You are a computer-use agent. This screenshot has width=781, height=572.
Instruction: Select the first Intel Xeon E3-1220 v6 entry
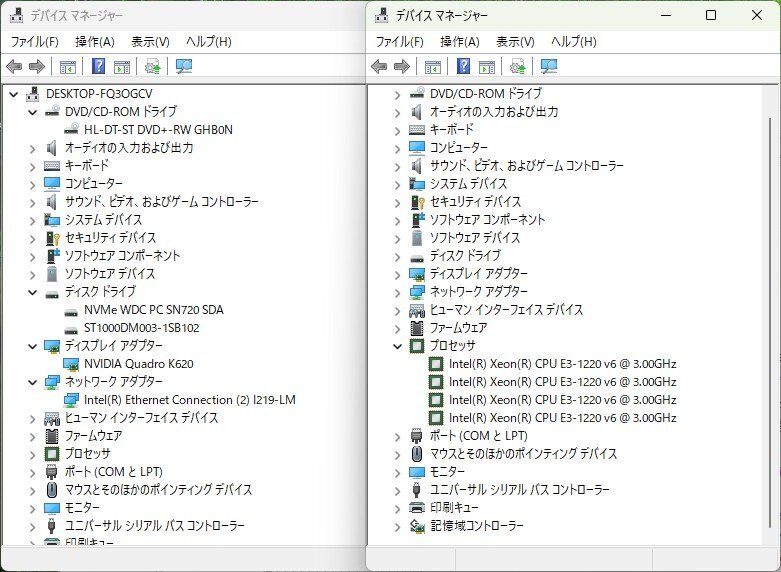[x=562, y=364]
